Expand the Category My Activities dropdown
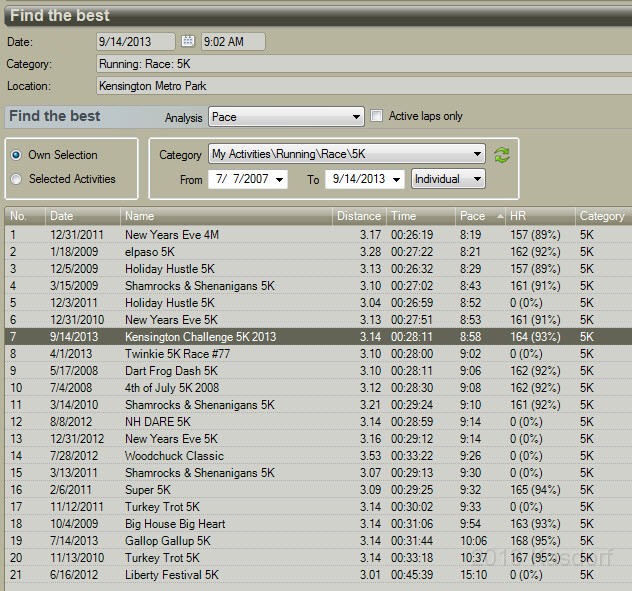This screenshot has height=591, width=632. click(x=346, y=154)
